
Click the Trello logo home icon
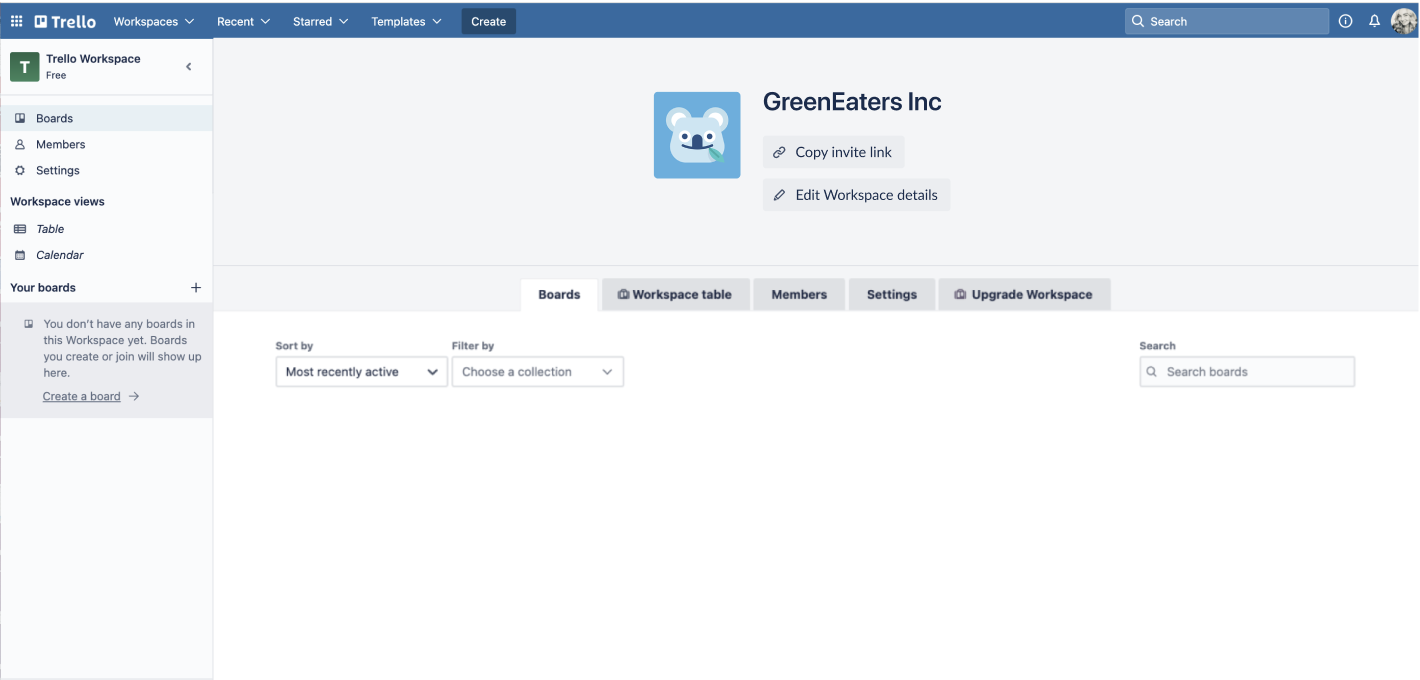pyautogui.click(x=65, y=21)
